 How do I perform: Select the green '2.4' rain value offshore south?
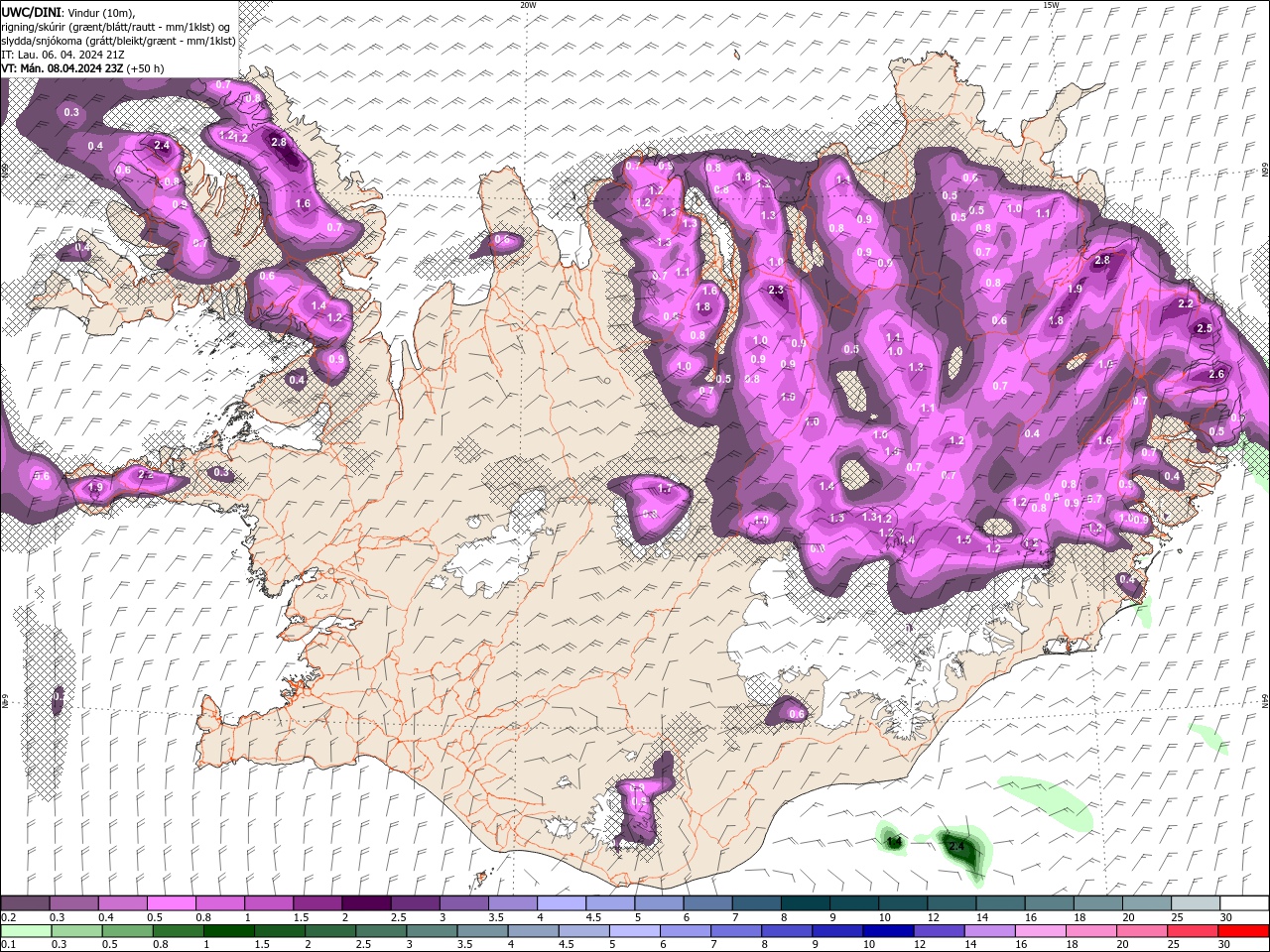coord(956,847)
